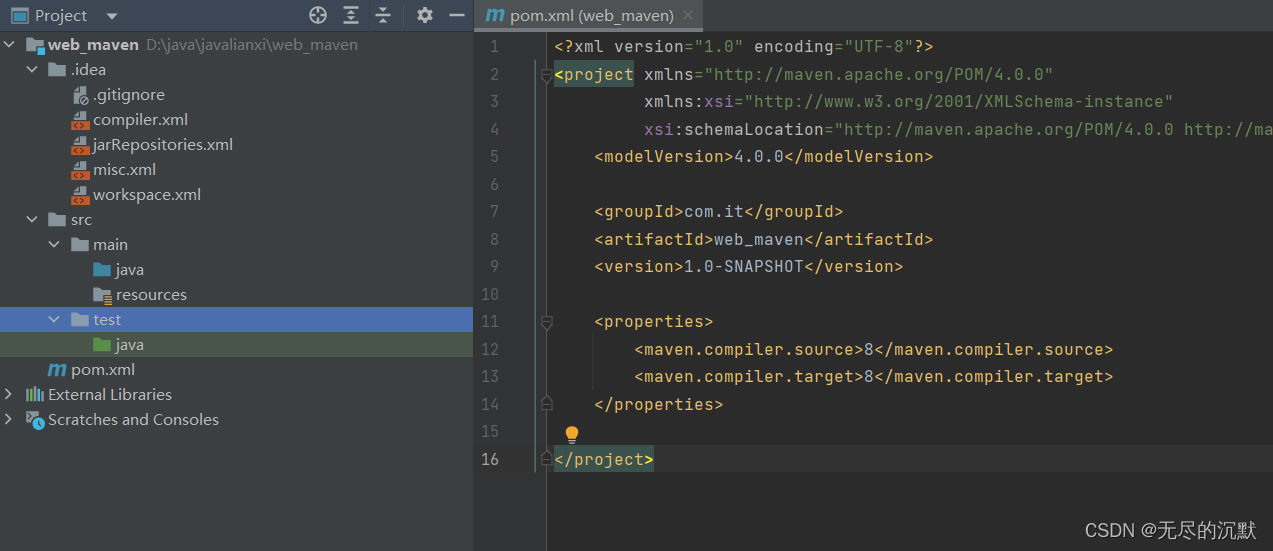Collapse the web_maven root node

click(10, 45)
